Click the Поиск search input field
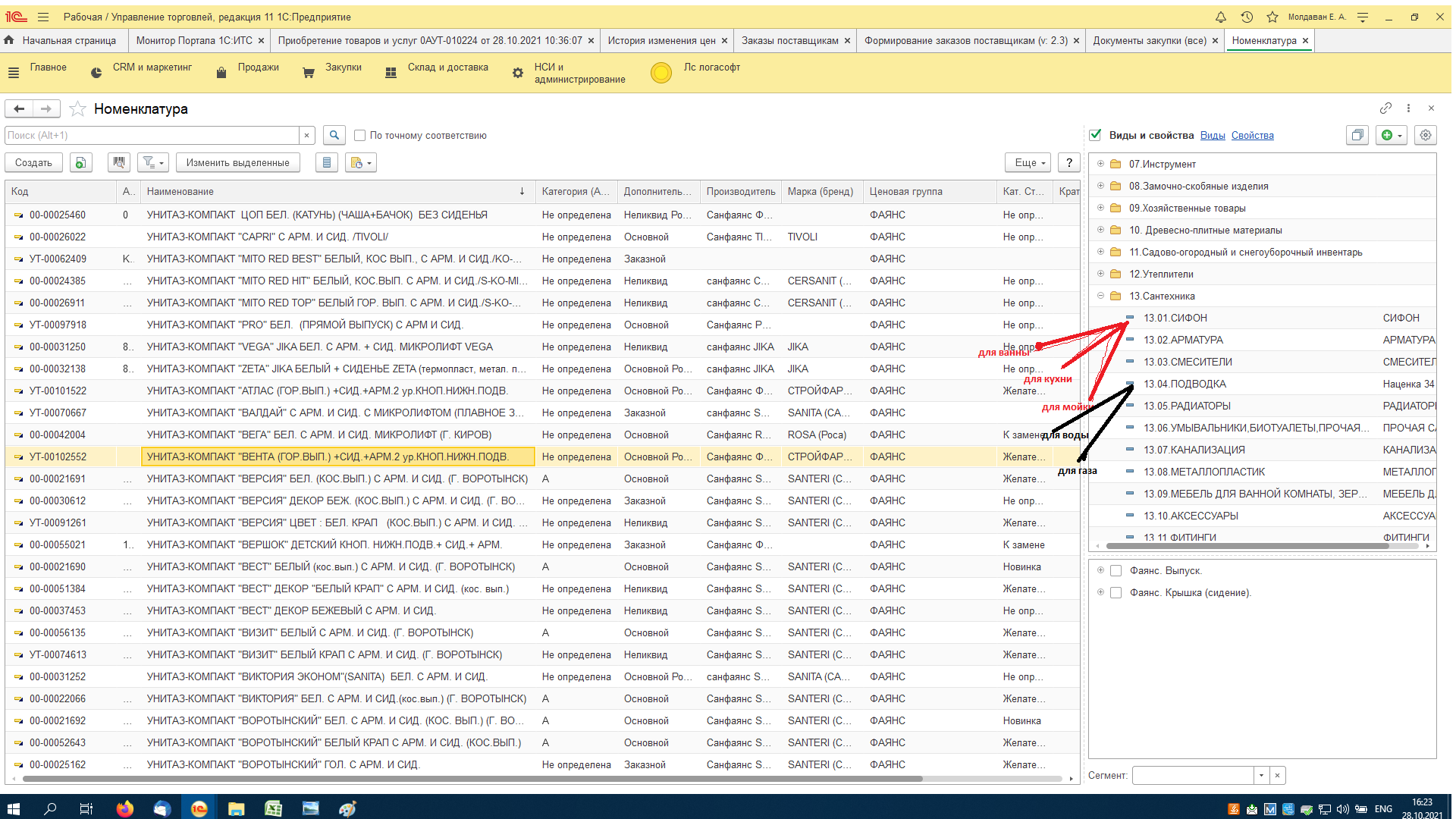Screen dimensions: 1456x819 (x=152, y=135)
